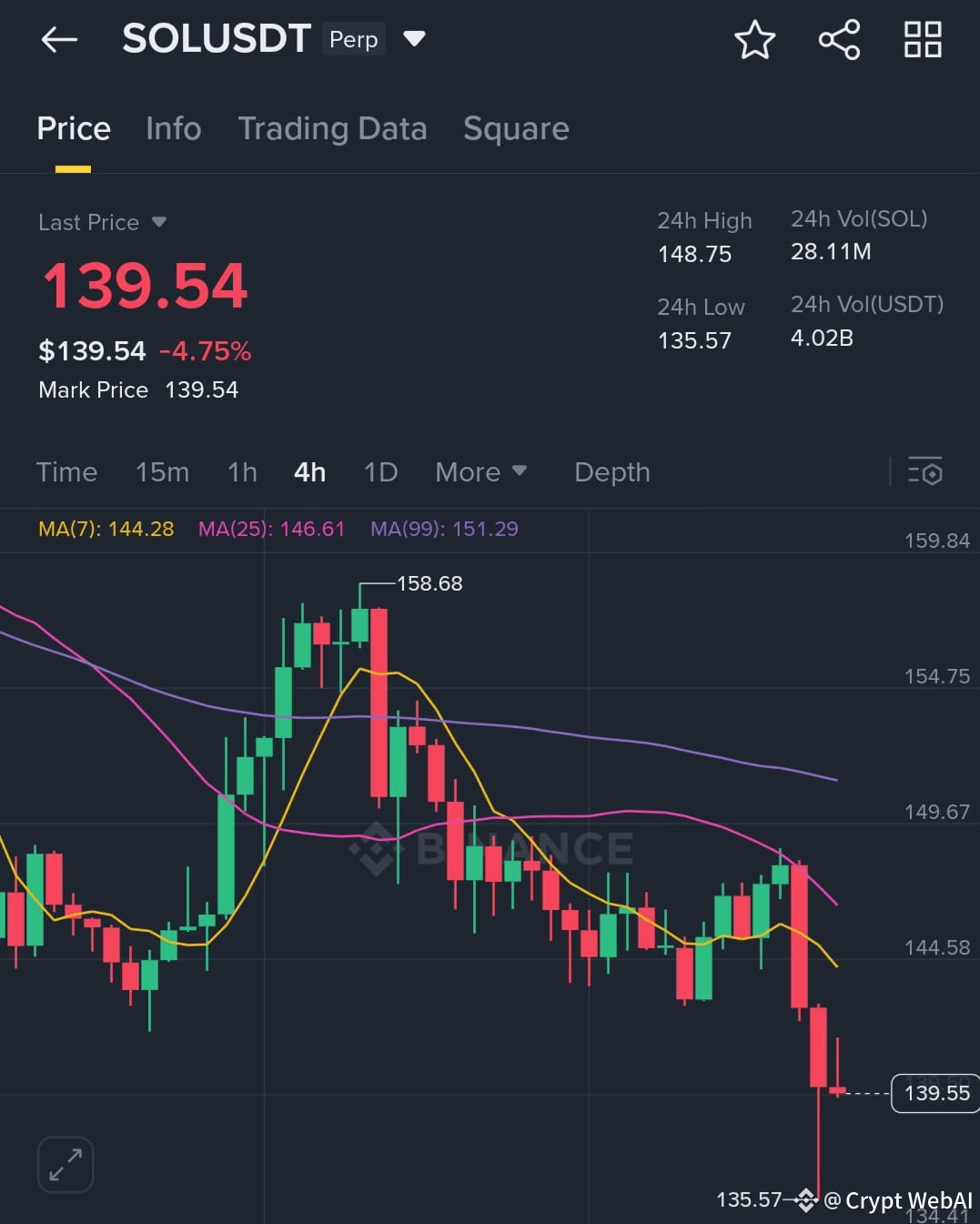The image size is (980, 1224).
Task: Open the share icon
Action: (839, 40)
